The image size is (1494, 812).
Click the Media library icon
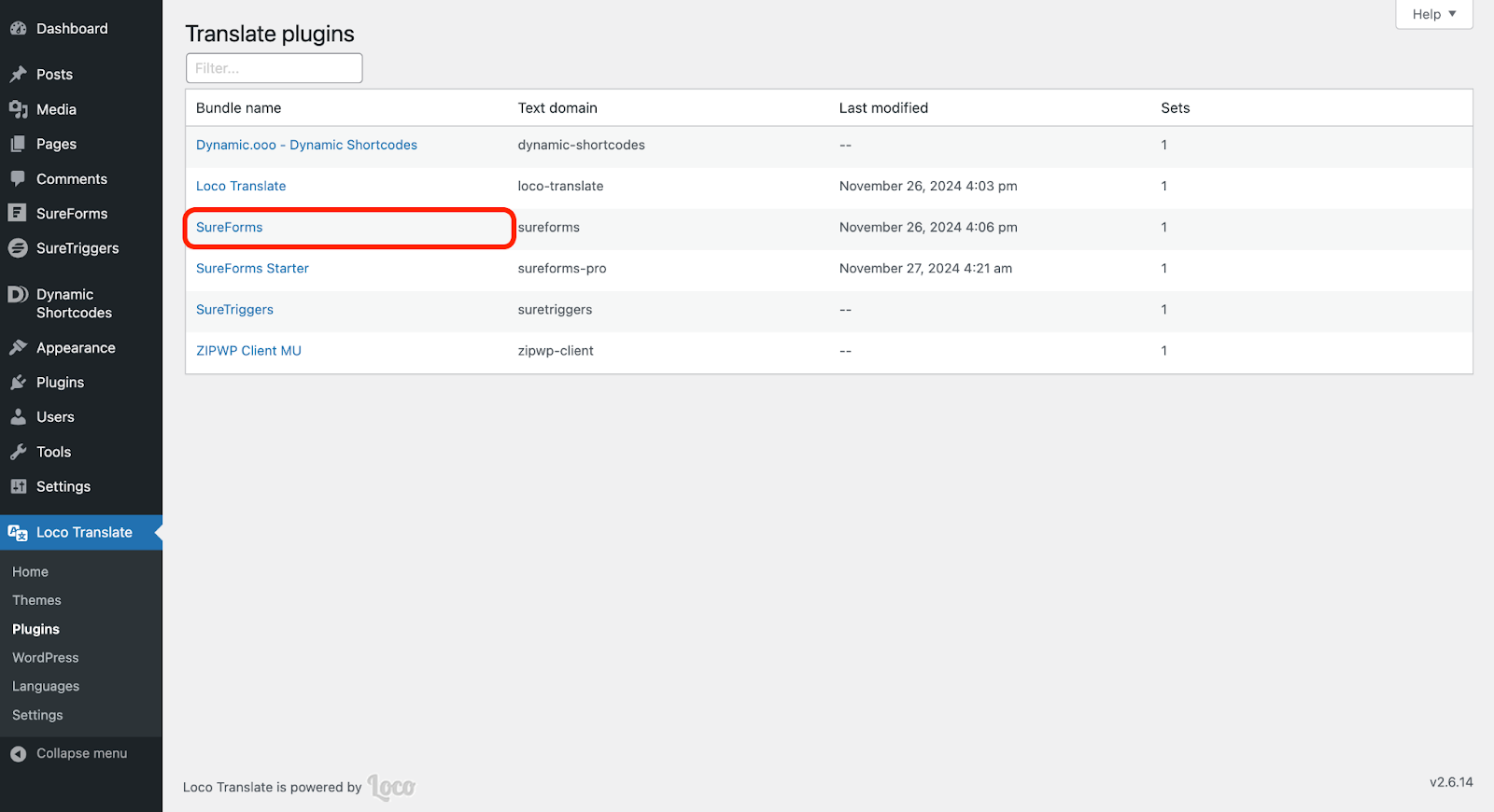tap(18, 109)
